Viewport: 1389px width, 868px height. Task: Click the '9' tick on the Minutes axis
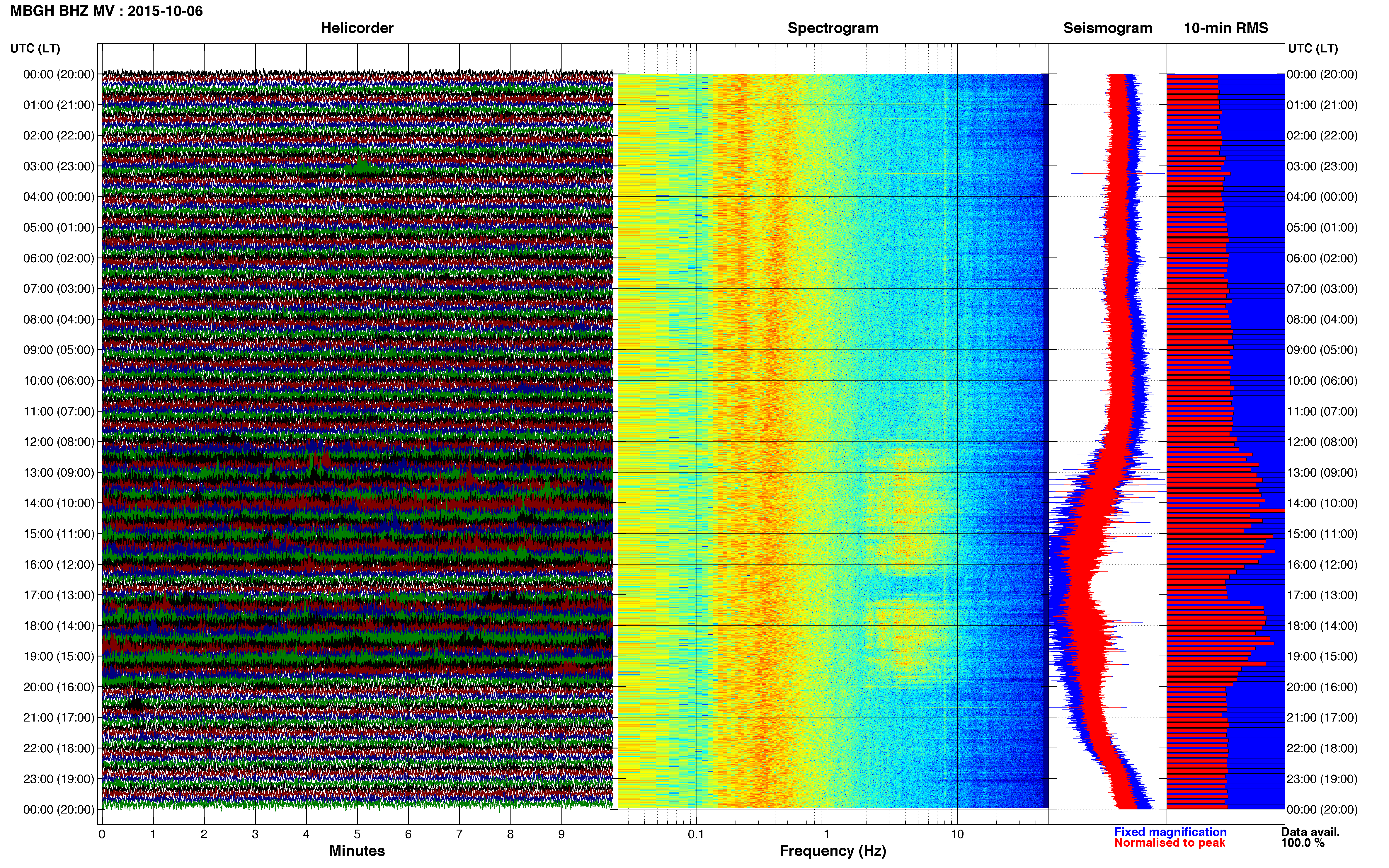(x=561, y=834)
